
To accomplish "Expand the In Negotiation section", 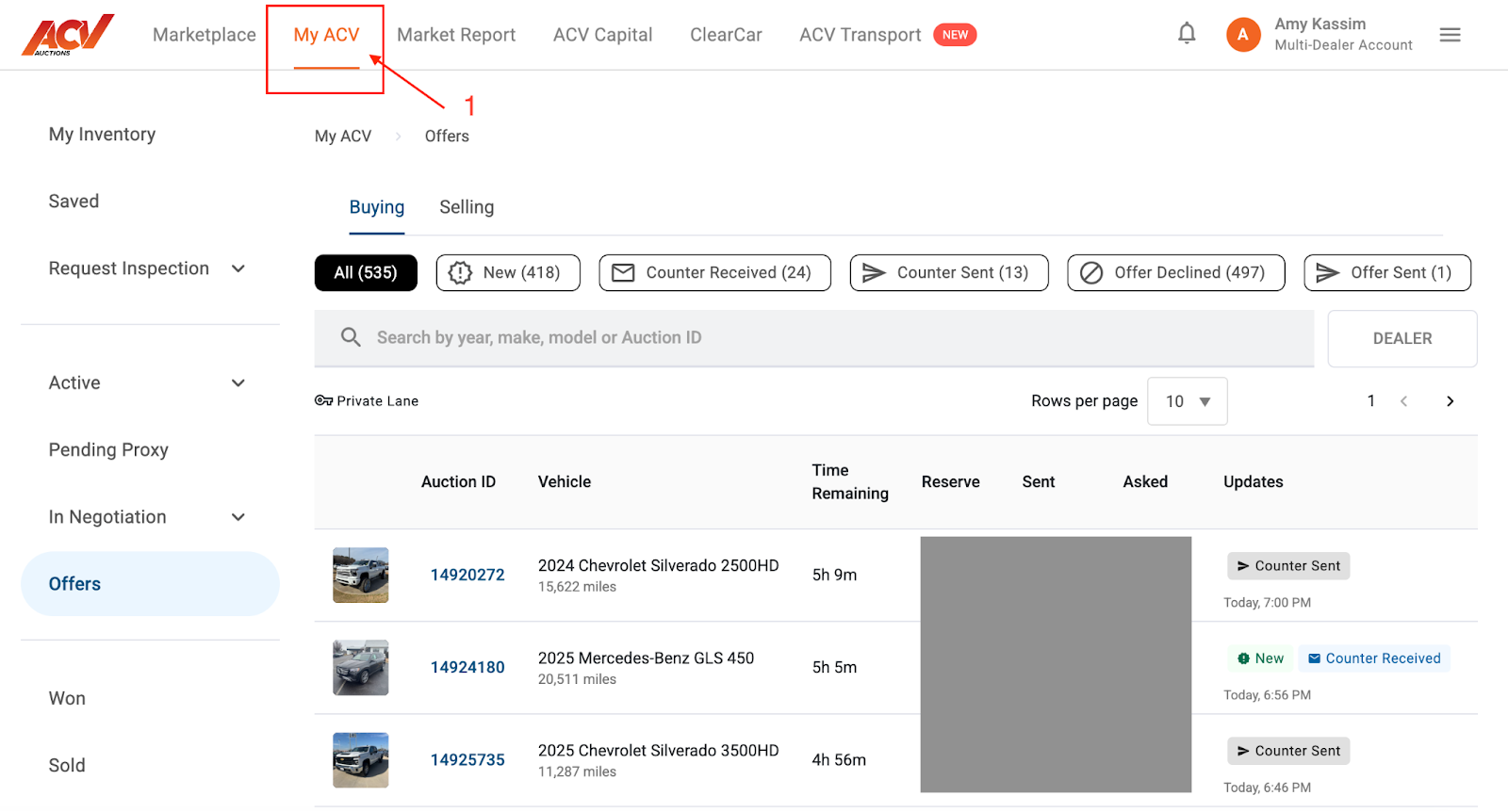I will [x=238, y=517].
